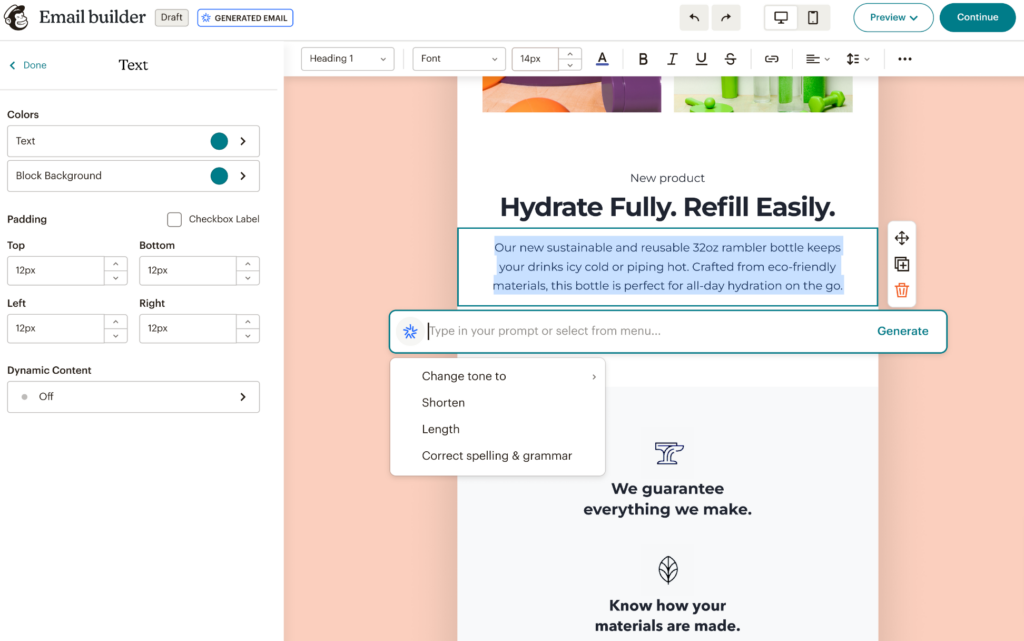Expand Dynamic Content Off setting
Screen dimensions: 1024x641
(133, 397)
